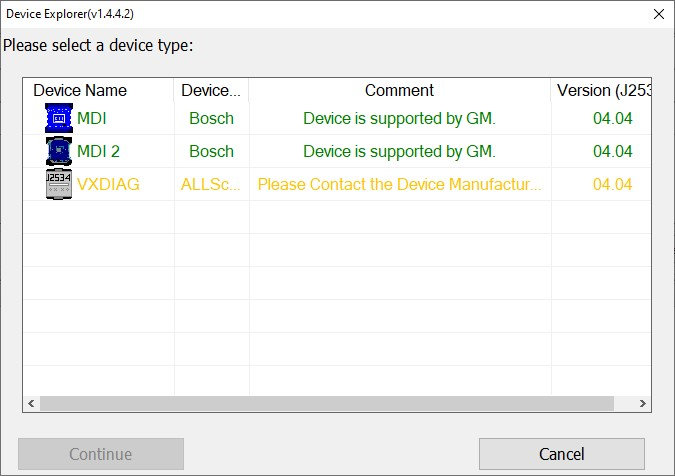Click Bosch manufacturer in the MDI 2 row

pyautogui.click(x=211, y=152)
